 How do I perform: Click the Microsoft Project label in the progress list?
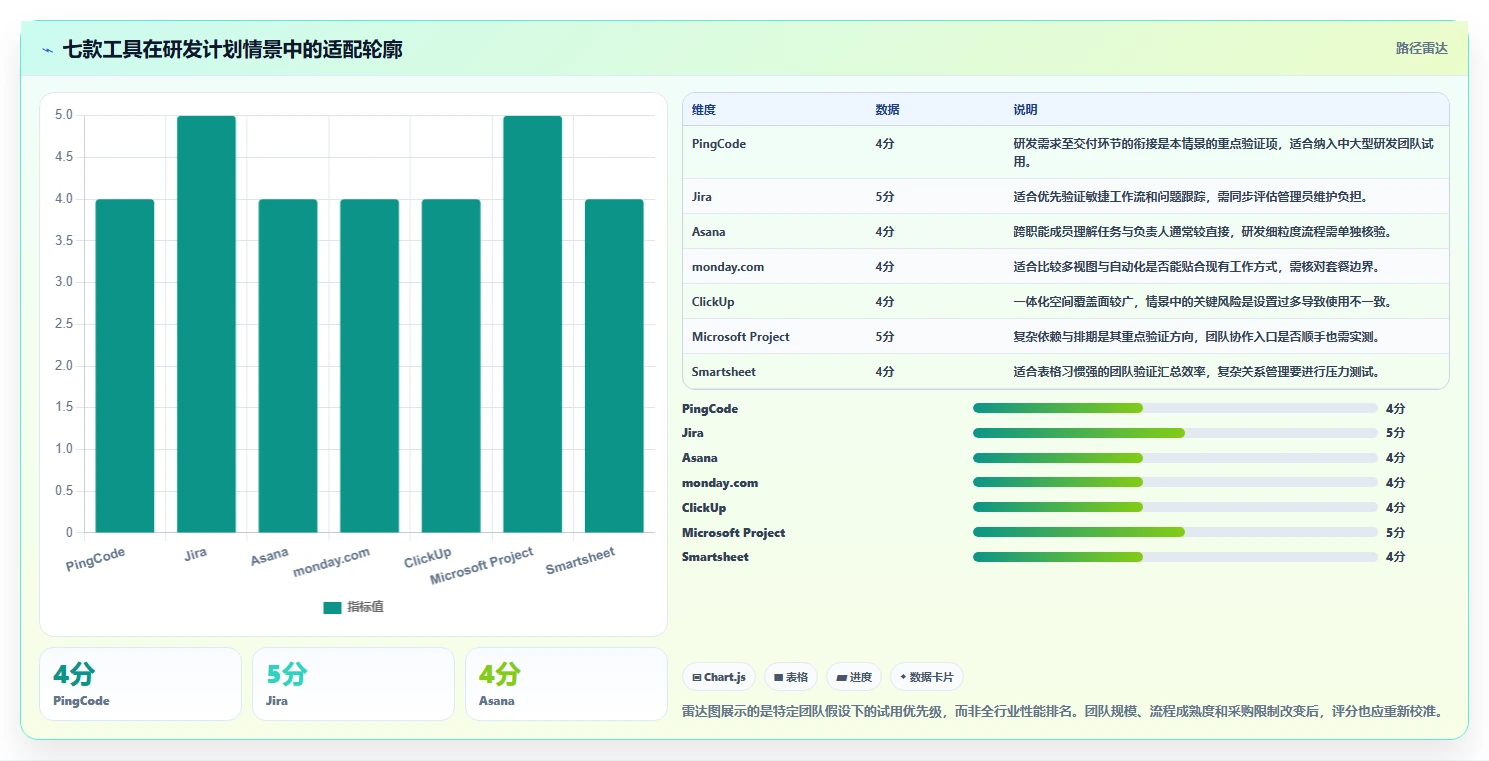pos(734,533)
